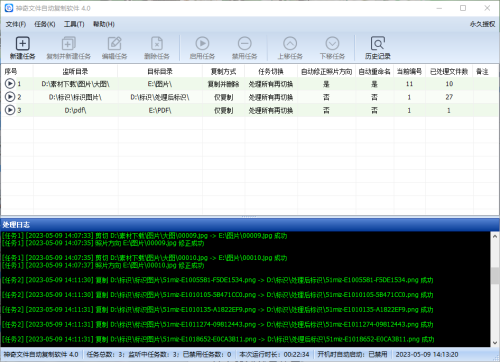
Task: Click the 监听目录 column header
Action: point(75,71)
